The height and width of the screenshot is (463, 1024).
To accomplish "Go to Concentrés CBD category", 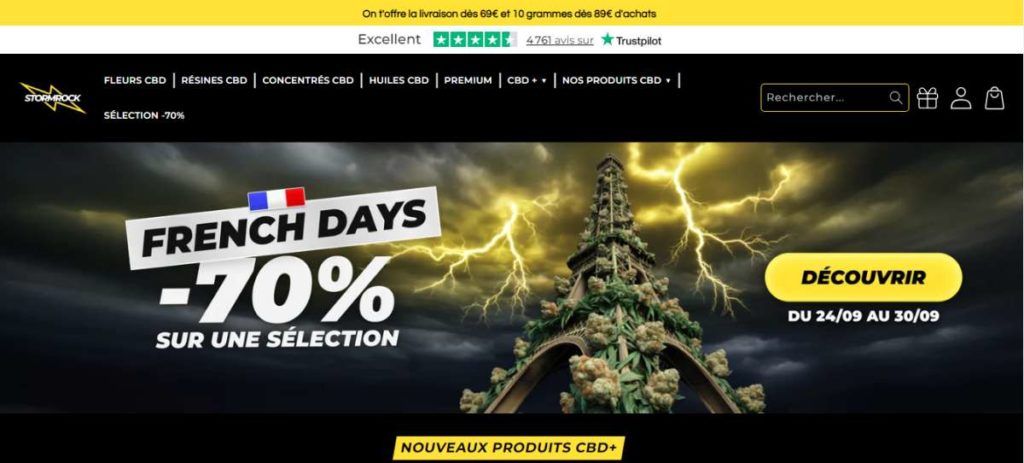I will pos(308,80).
